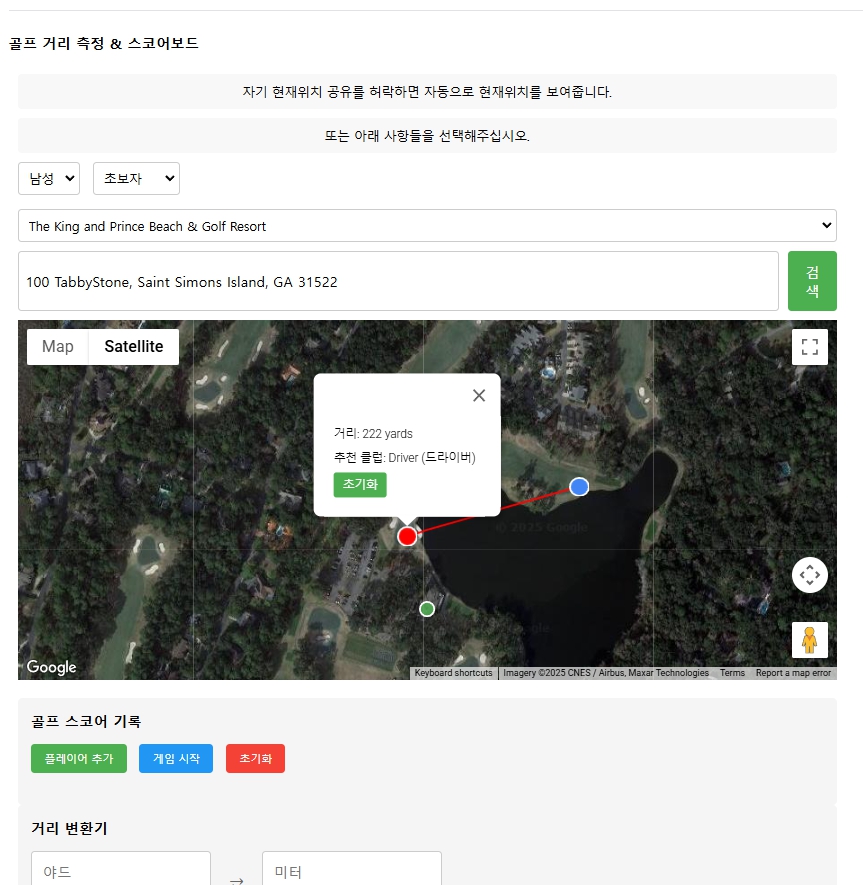
Task: Click the address search input field
Action: (x=398, y=282)
